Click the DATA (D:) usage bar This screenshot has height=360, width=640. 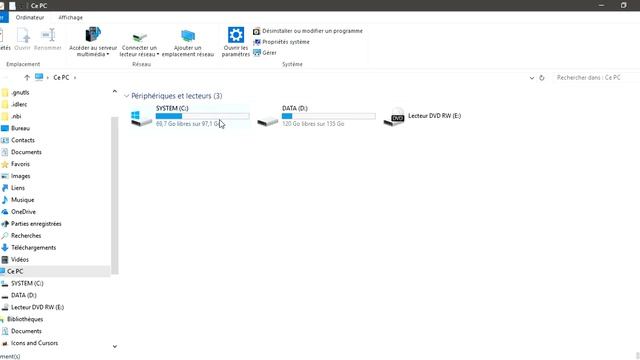(x=329, y=116)
